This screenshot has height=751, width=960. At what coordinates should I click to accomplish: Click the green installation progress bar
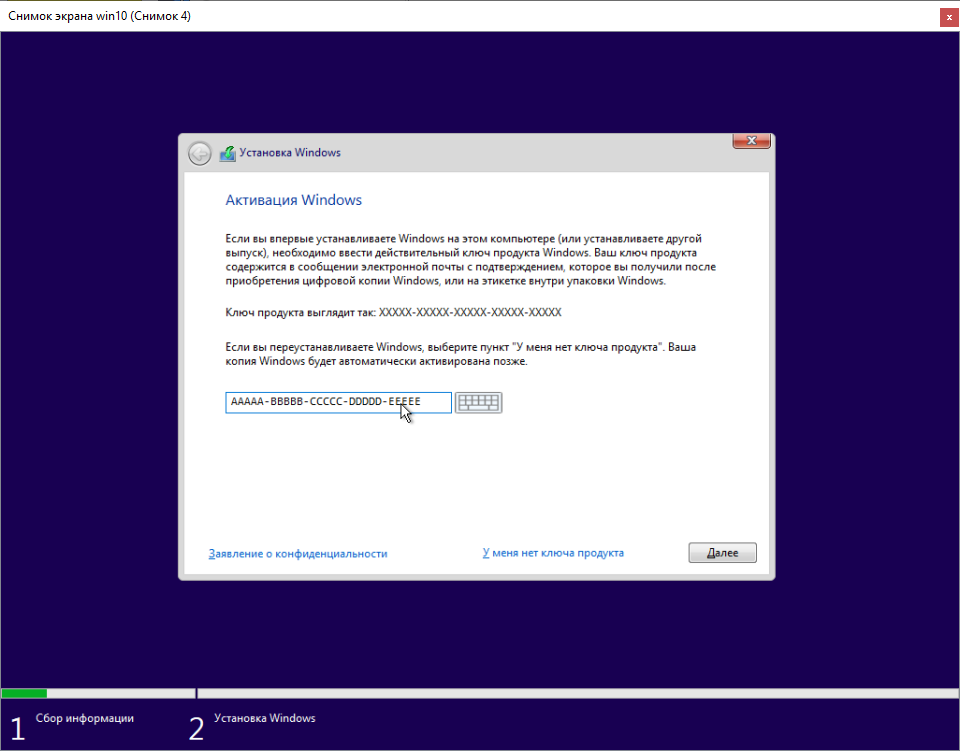point(24,693)
